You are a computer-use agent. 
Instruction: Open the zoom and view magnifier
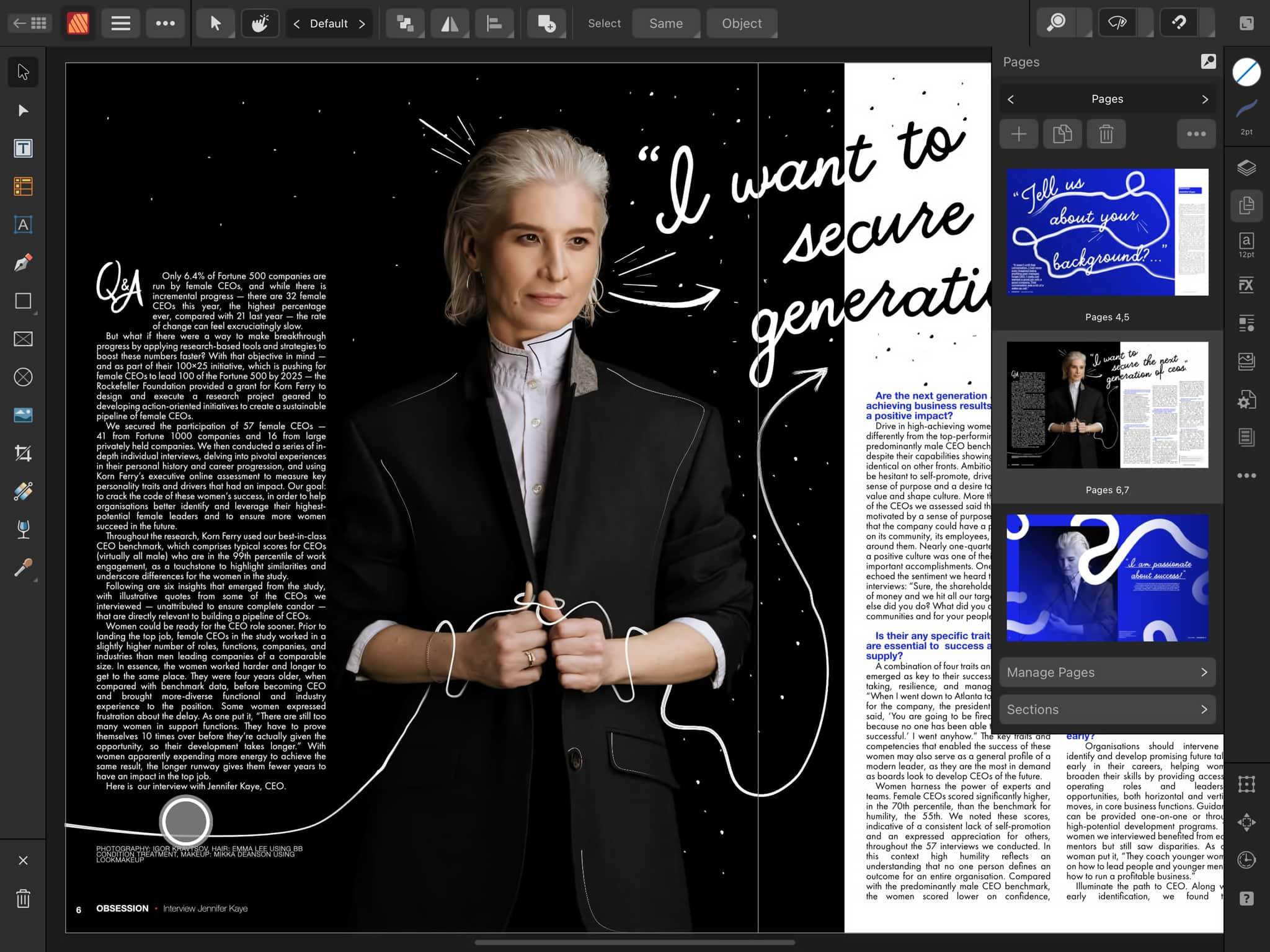click(x=1056, y=24)
